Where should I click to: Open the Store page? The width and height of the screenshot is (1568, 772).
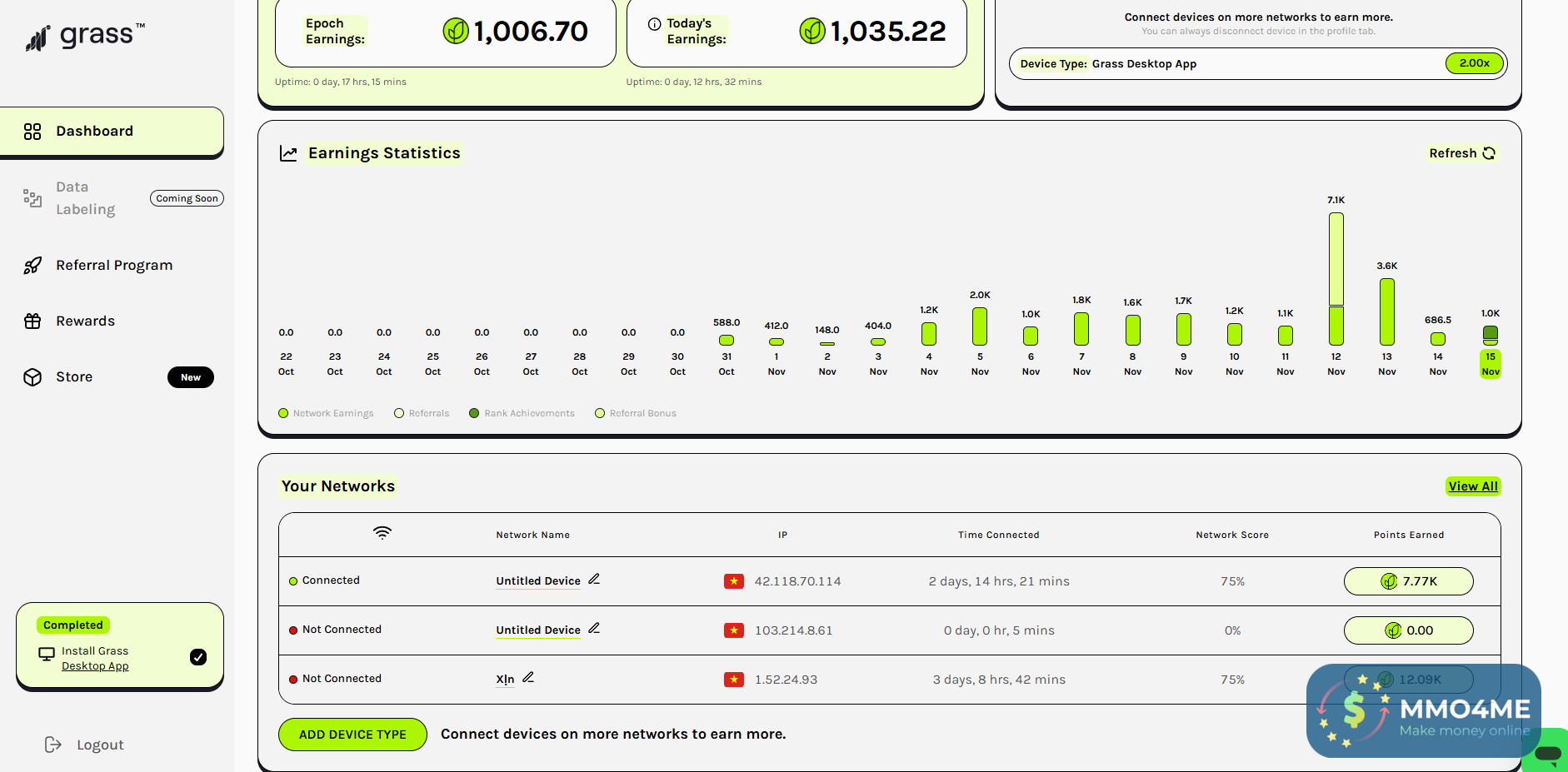[74, 376]
